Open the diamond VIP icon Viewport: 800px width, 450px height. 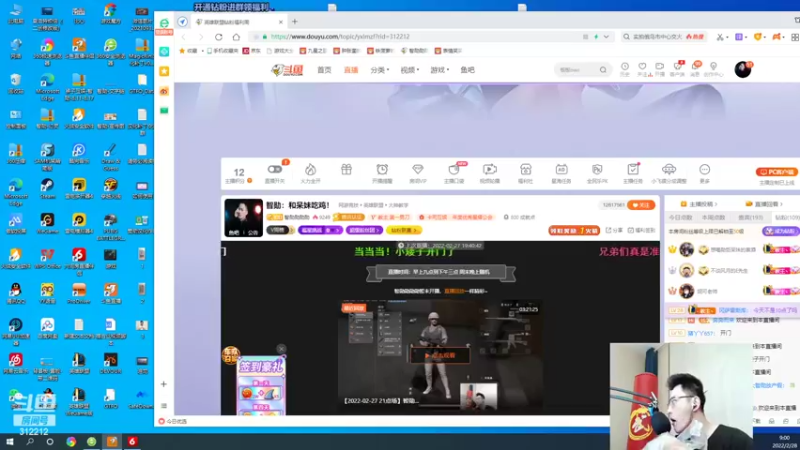pos(418,172)
